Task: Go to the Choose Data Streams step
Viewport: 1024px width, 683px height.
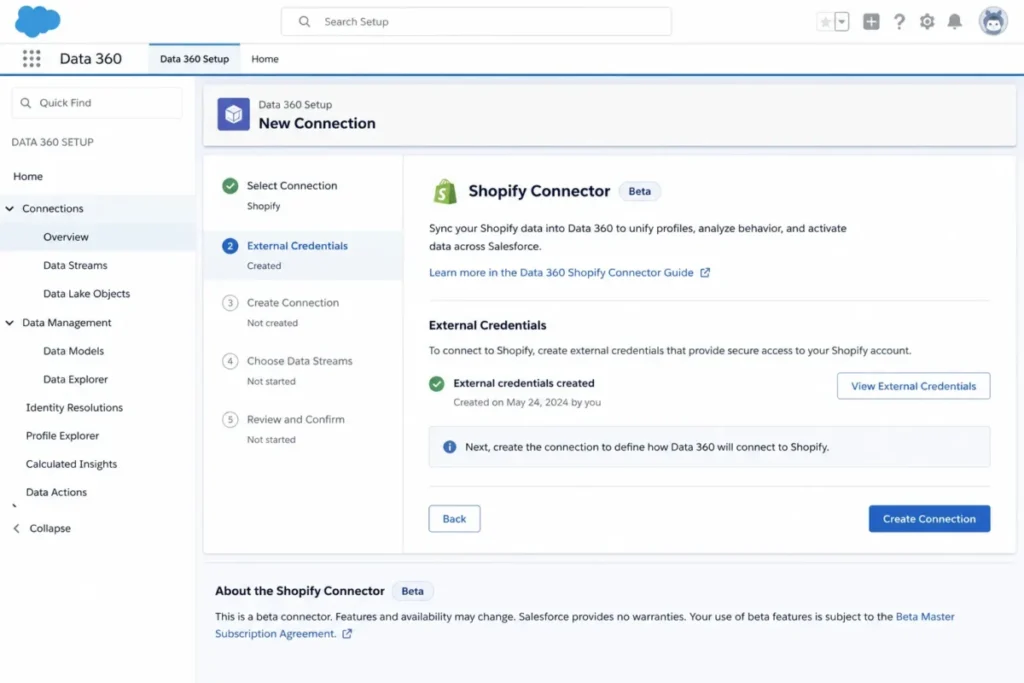Action: tap(299, 361)
